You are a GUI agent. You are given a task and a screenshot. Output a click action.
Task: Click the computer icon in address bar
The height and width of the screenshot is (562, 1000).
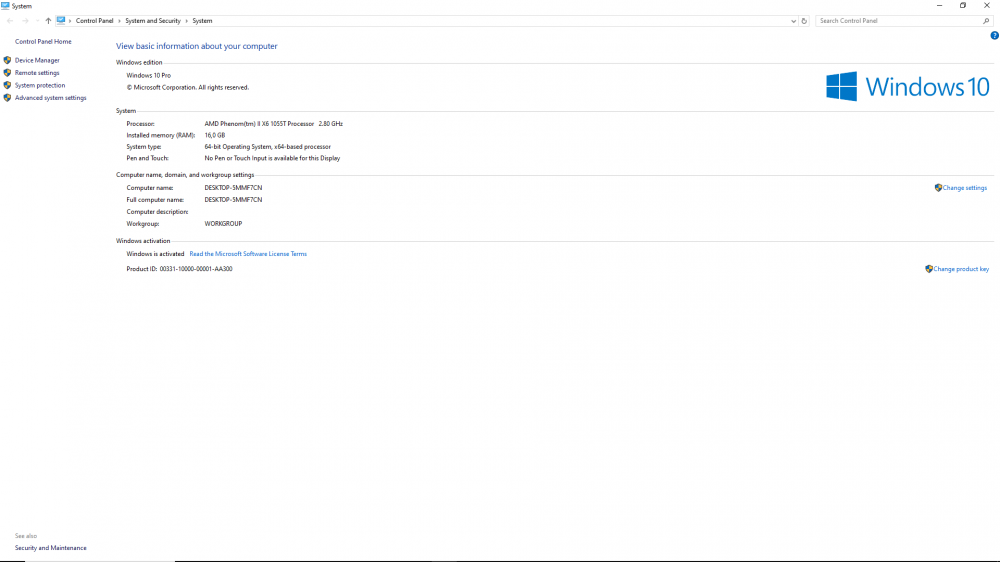(61, 20)
